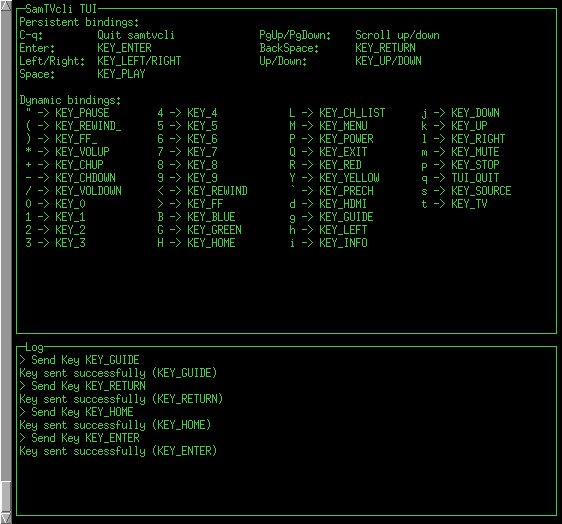Click the 'KEY_SOURCE' binding entry
Viewport: 562px width, 524px height.
(x=481, y=191)
